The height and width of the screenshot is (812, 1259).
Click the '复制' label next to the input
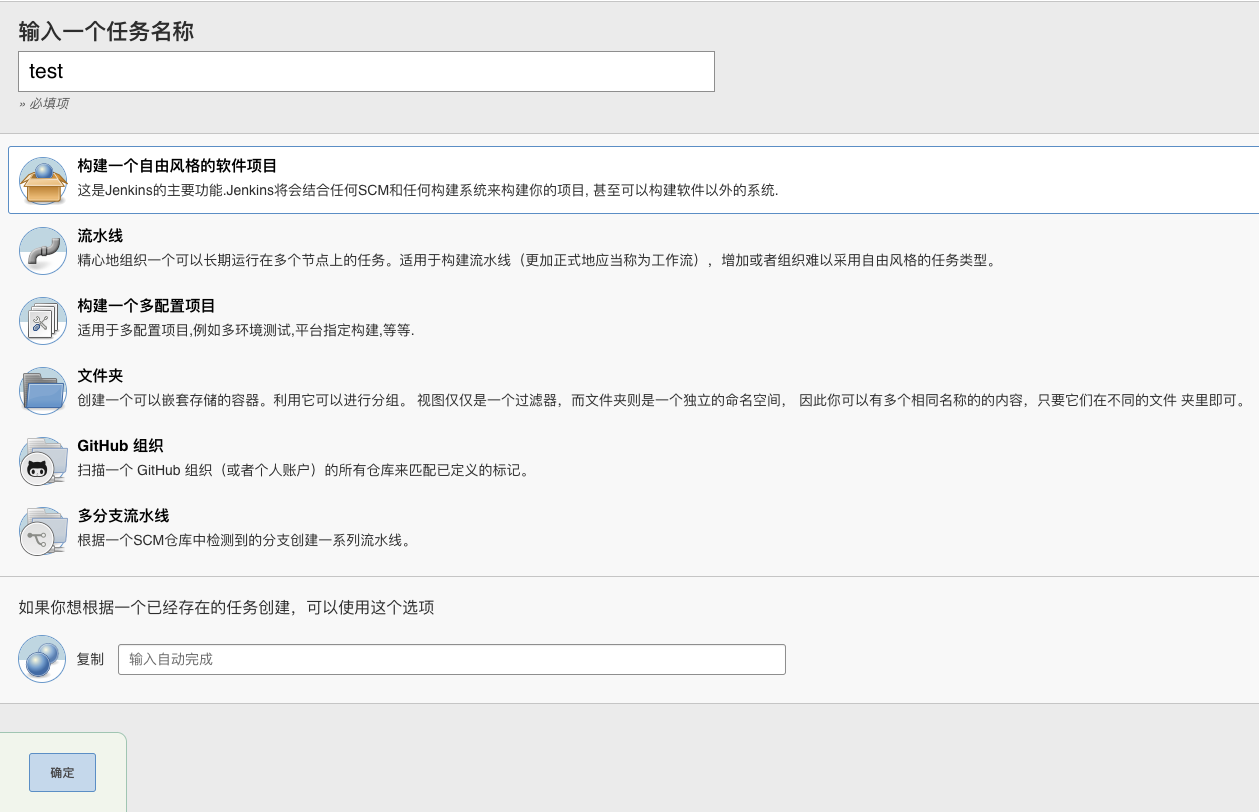[x=90, y=659]
